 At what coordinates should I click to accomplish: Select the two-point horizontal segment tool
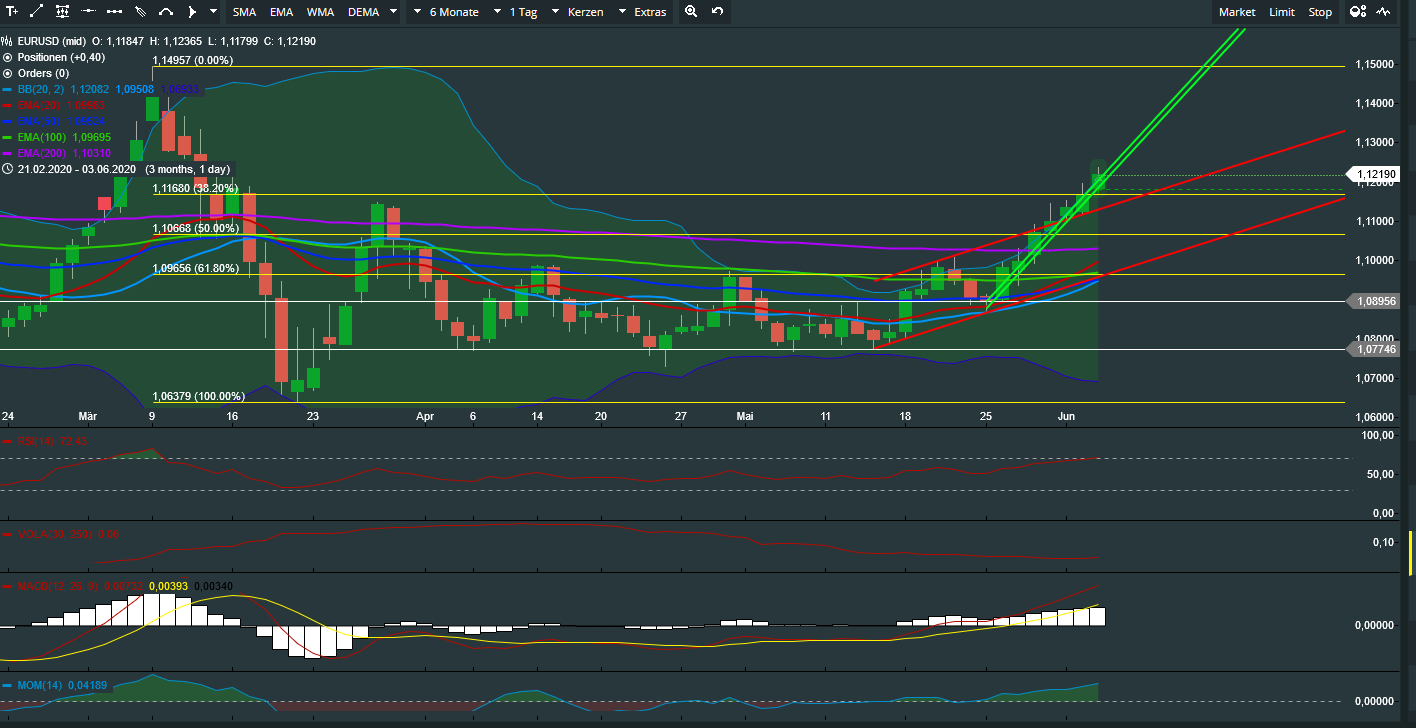click(114, 12)
